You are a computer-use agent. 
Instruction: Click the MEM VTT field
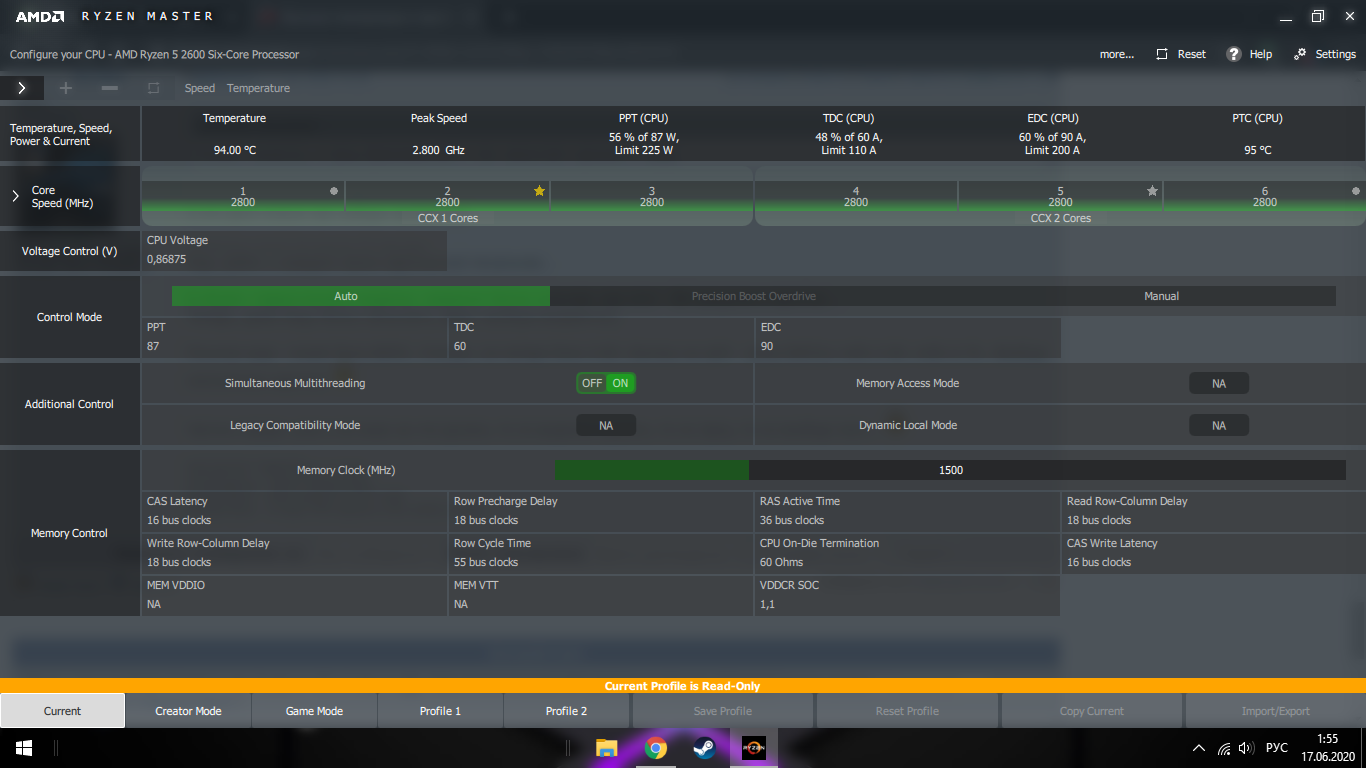(x=602, y=595)
